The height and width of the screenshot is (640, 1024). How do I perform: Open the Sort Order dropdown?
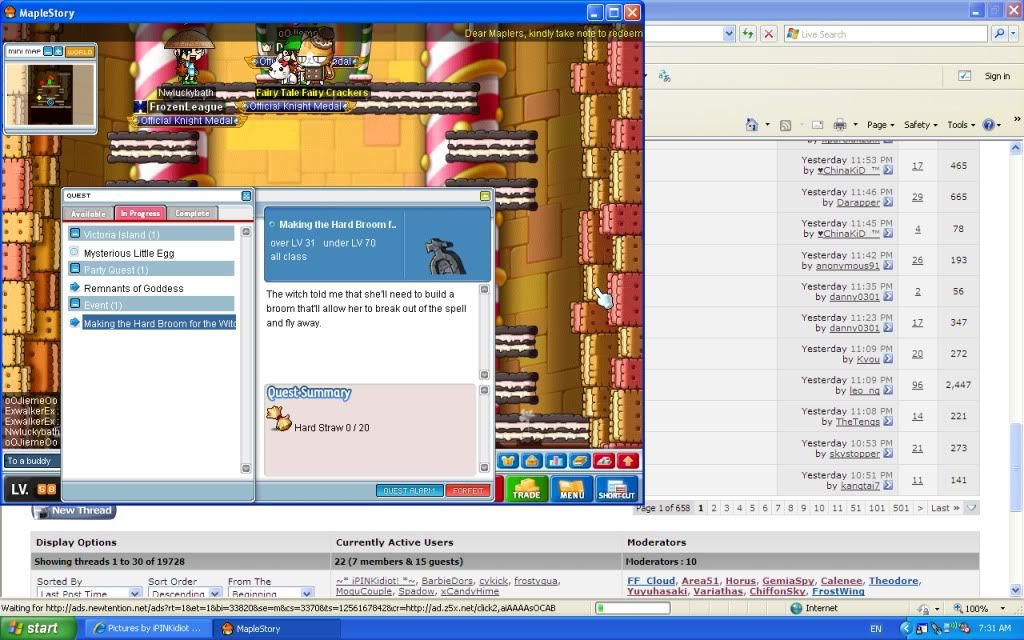click(x=185, y=593)
